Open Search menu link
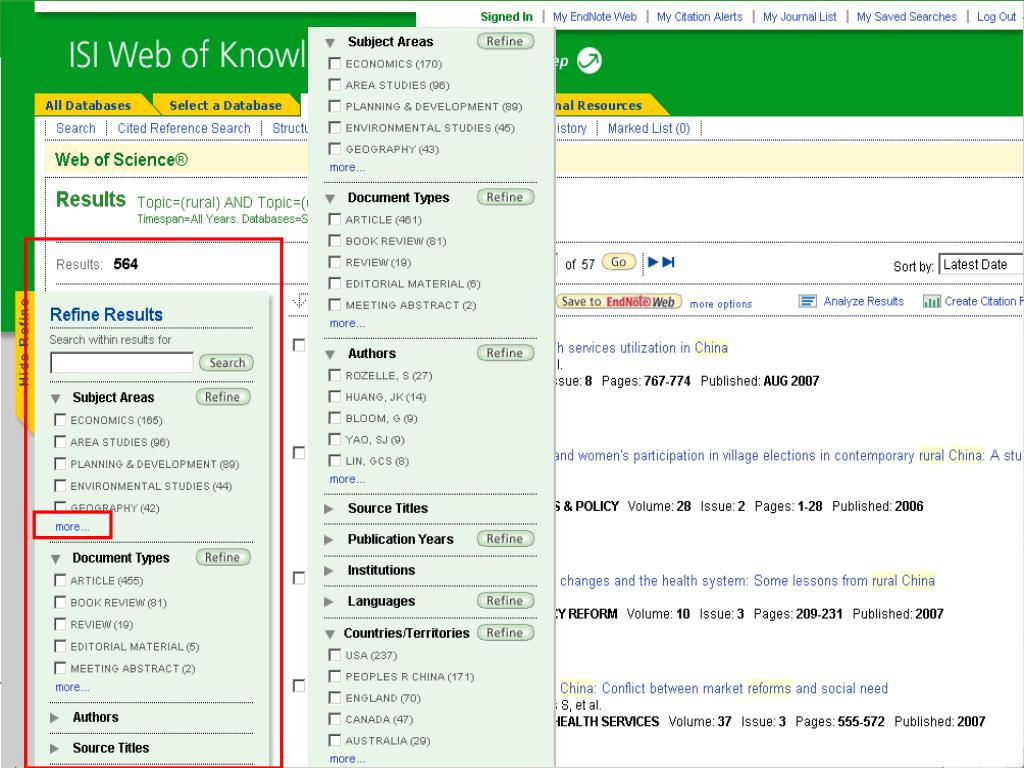 click(76, 128)
